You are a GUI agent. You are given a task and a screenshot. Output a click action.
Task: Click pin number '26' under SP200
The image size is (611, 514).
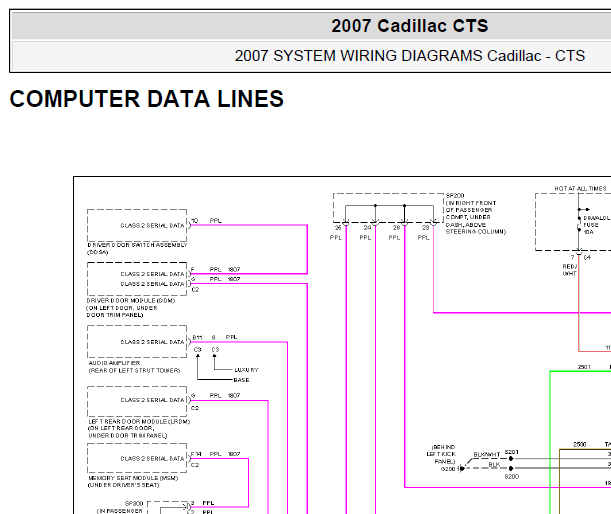pyautogui.click(x=338, y=228)
